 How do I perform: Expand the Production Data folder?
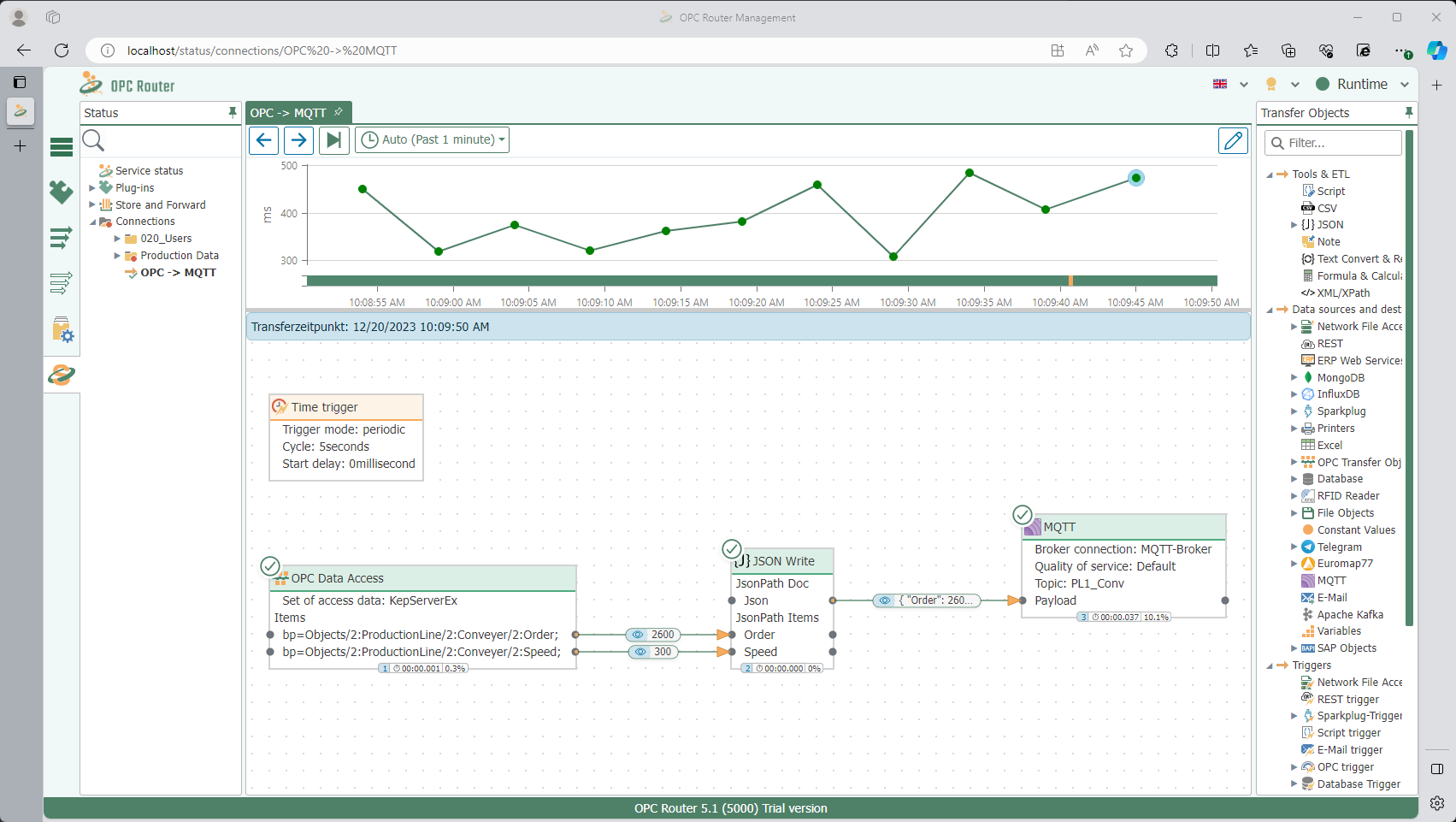click(x=117, y=256)
